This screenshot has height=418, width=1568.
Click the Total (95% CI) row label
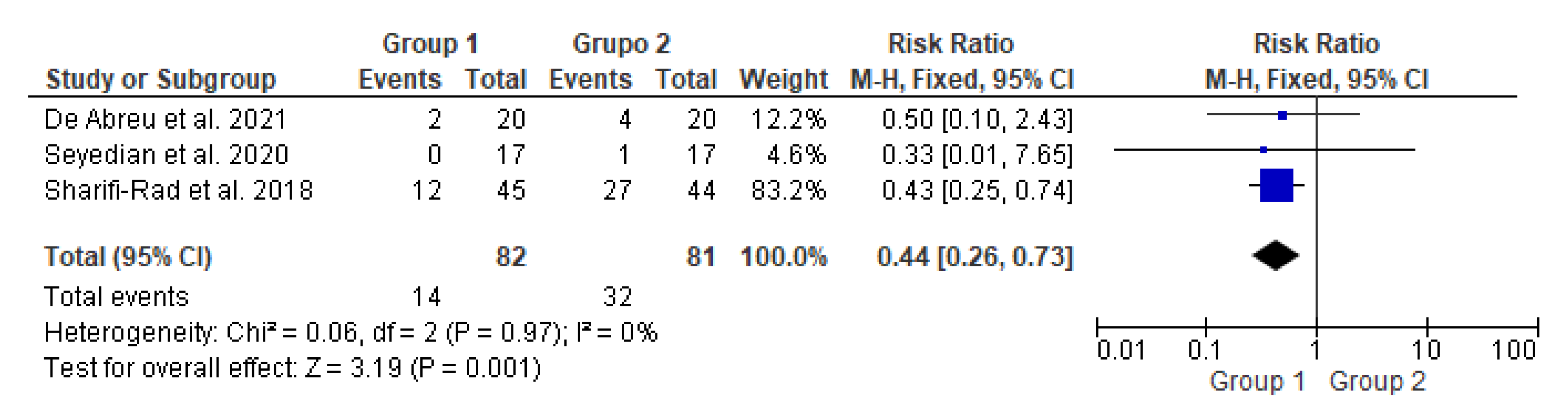pos(127,257)
